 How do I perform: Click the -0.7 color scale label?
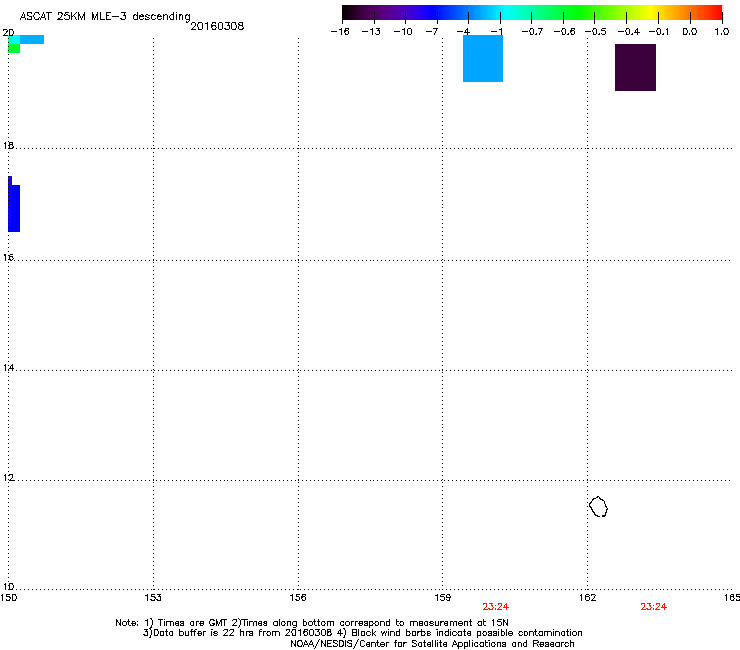click(532, 32)
